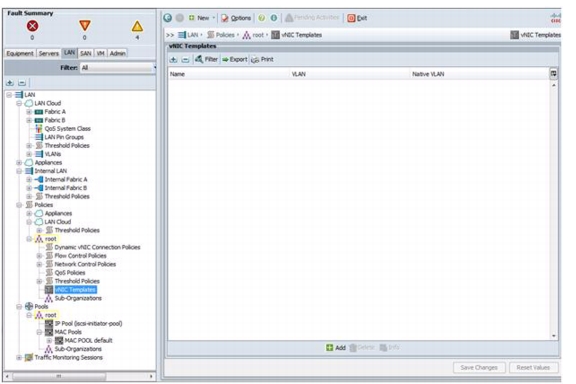This screenshot has width=576, height=384.
Task: Collapse the top LAN tree node
Action: pos(9,95)
